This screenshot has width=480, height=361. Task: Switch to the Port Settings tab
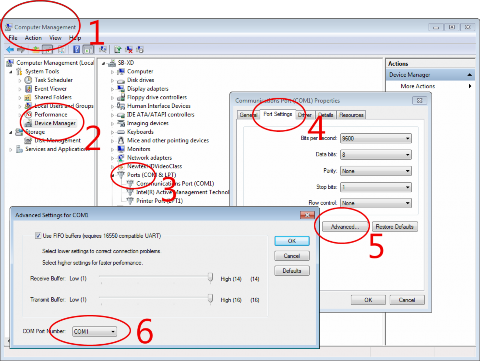(x=278, y=114)
